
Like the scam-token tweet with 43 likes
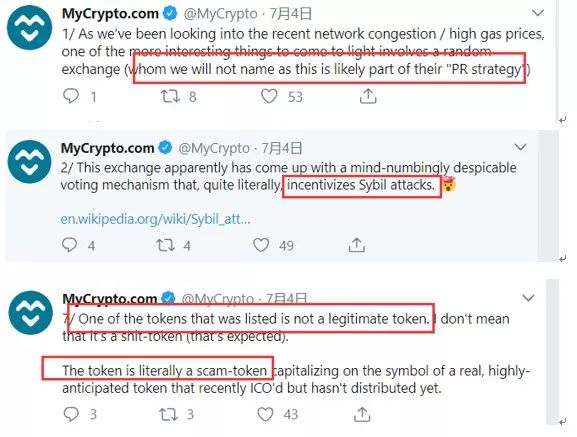click(x=265, y=414)
